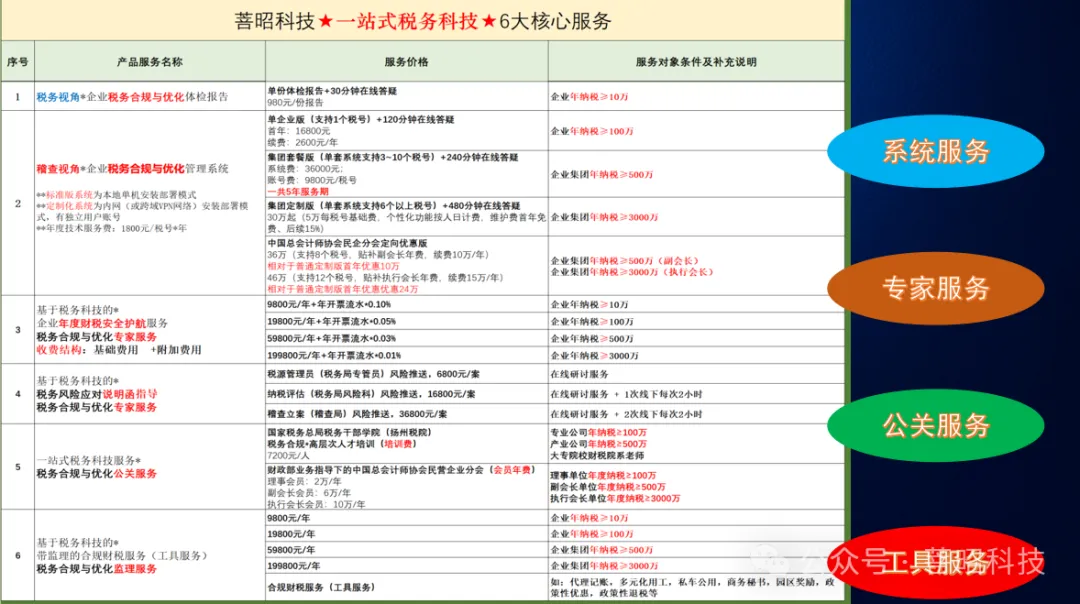Click the red 工具服务 ellipse
This screenshot has height=604, width=1080.
tap(935, 562)
